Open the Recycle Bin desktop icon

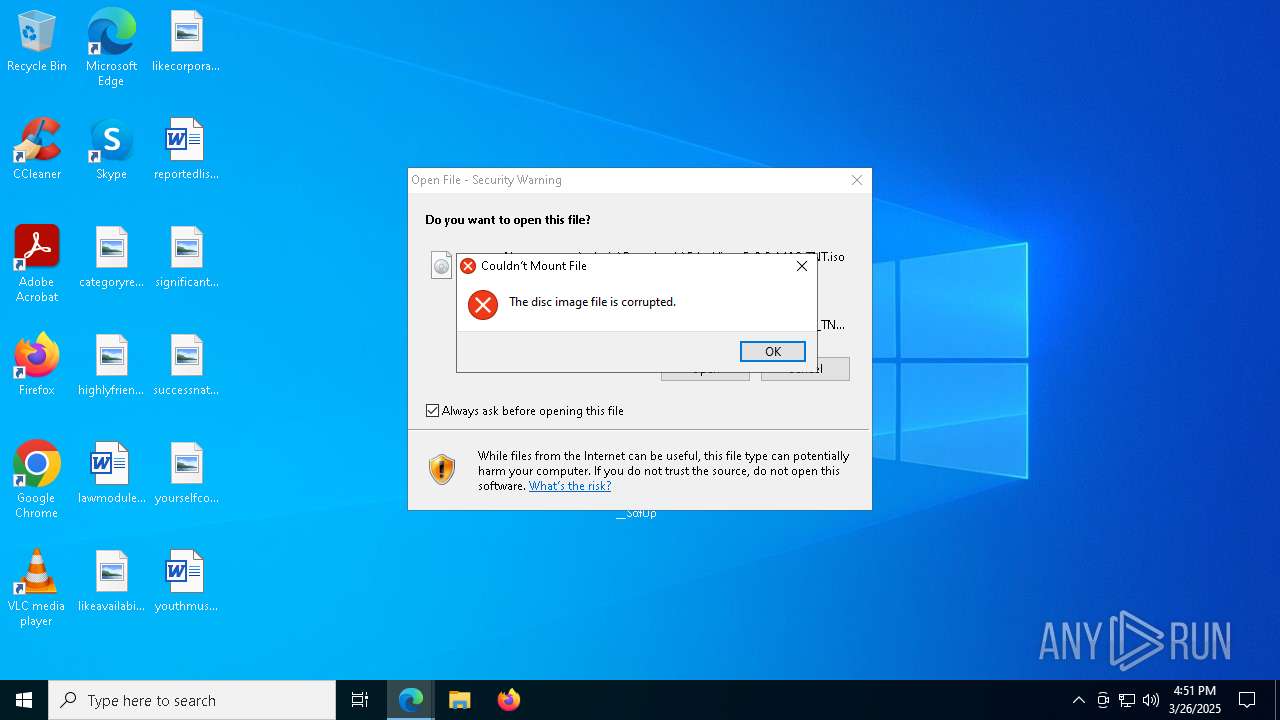tap(37, 42)
